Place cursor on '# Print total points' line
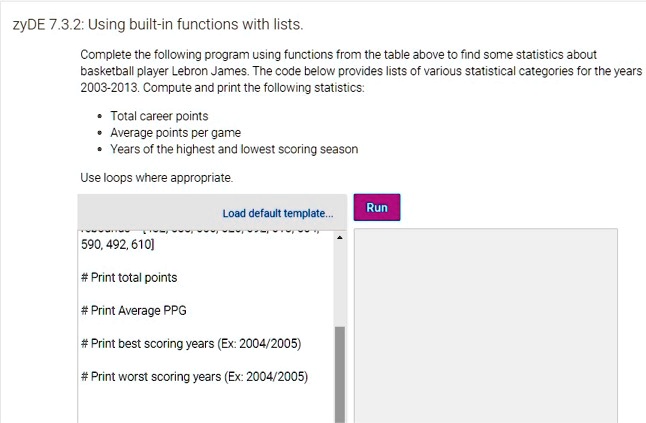The width and height of the screenshot is (646, 423). click(x=129, y=278)
